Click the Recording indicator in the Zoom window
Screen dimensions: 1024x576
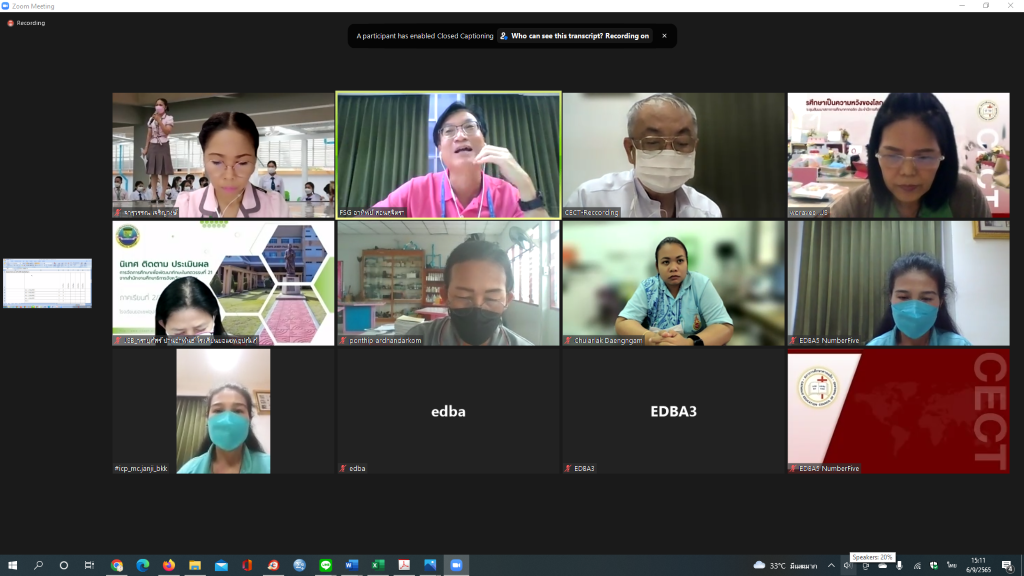coord(27,23)
